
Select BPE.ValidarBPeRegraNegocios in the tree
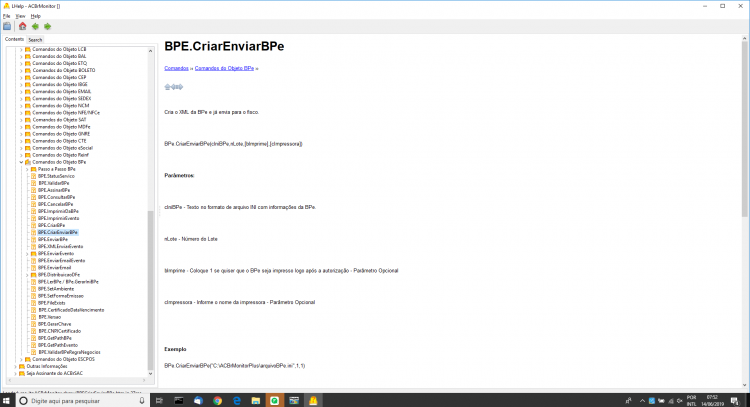point(69,352)
